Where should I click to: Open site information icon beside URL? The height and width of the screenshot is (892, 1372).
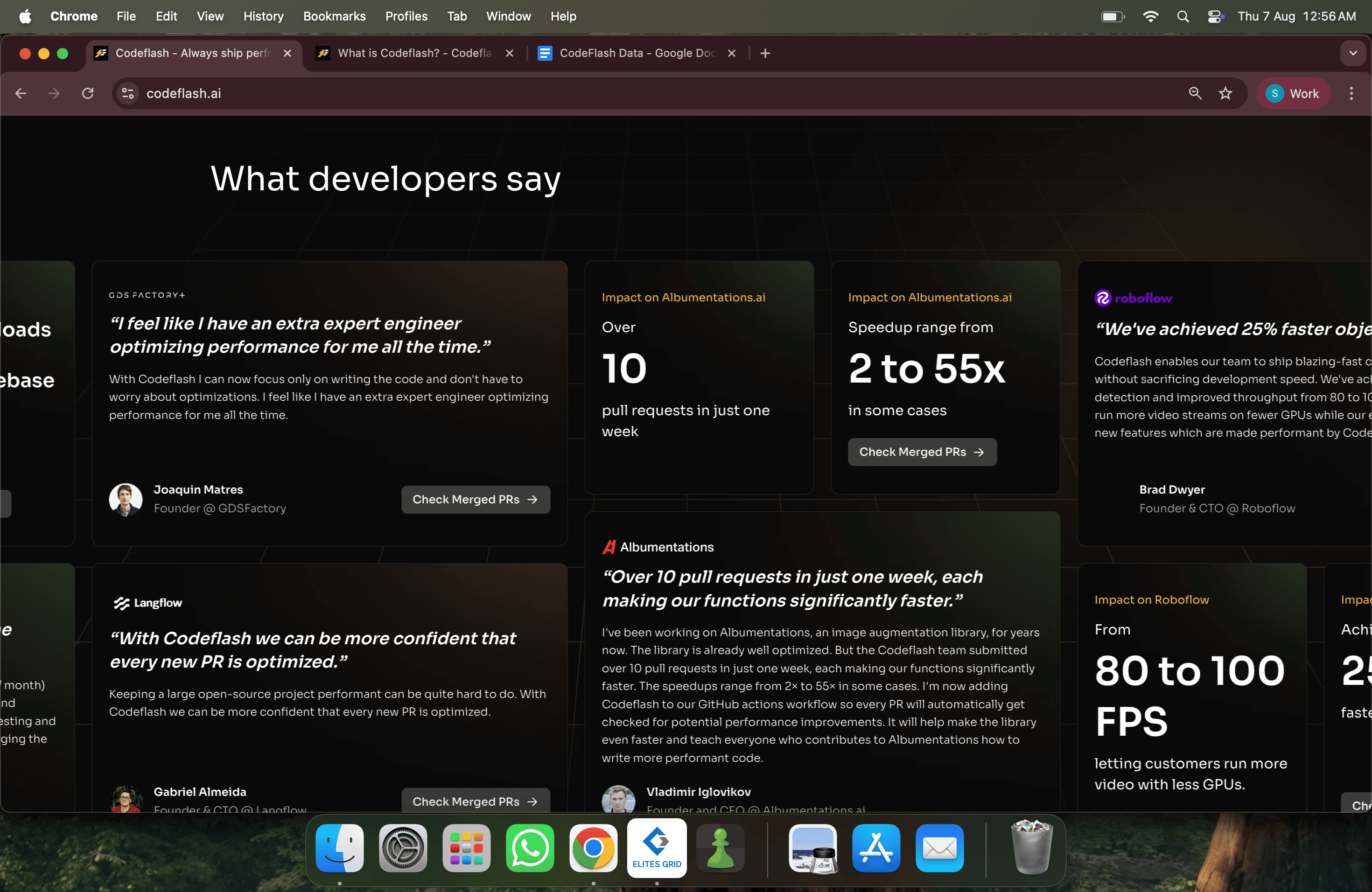pyautogui.click(x=128, y=93)
